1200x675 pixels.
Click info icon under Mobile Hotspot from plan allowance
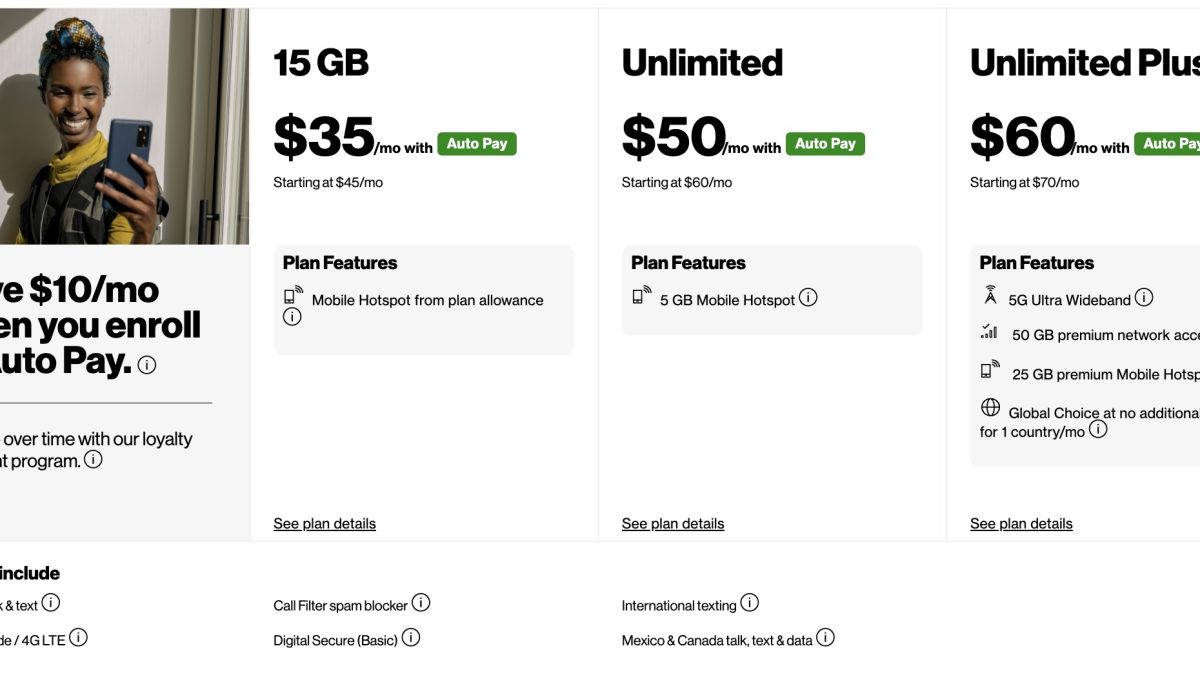tap(292, 317)
